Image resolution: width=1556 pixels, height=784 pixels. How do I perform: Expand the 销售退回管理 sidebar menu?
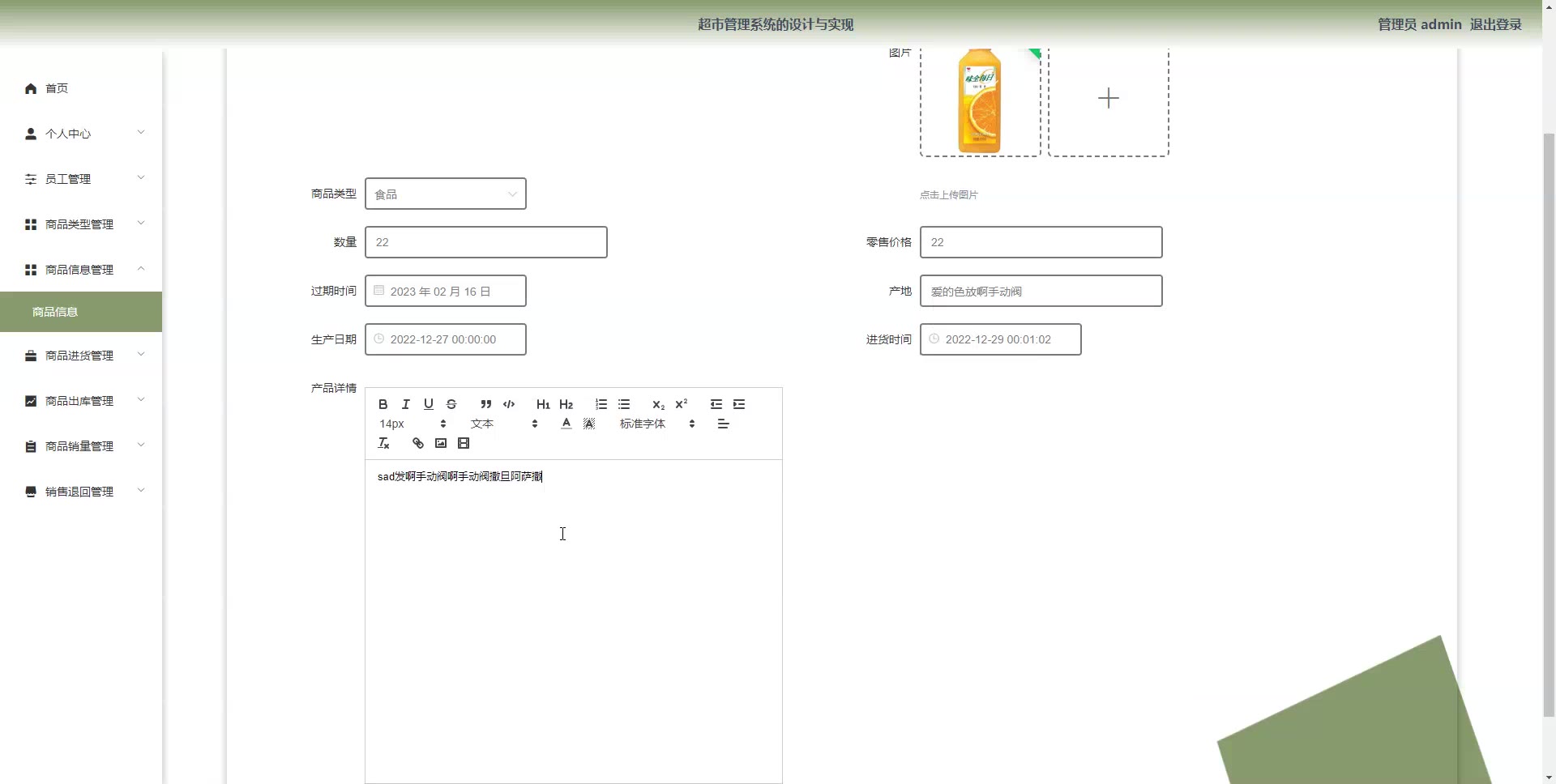click(81, 492)
